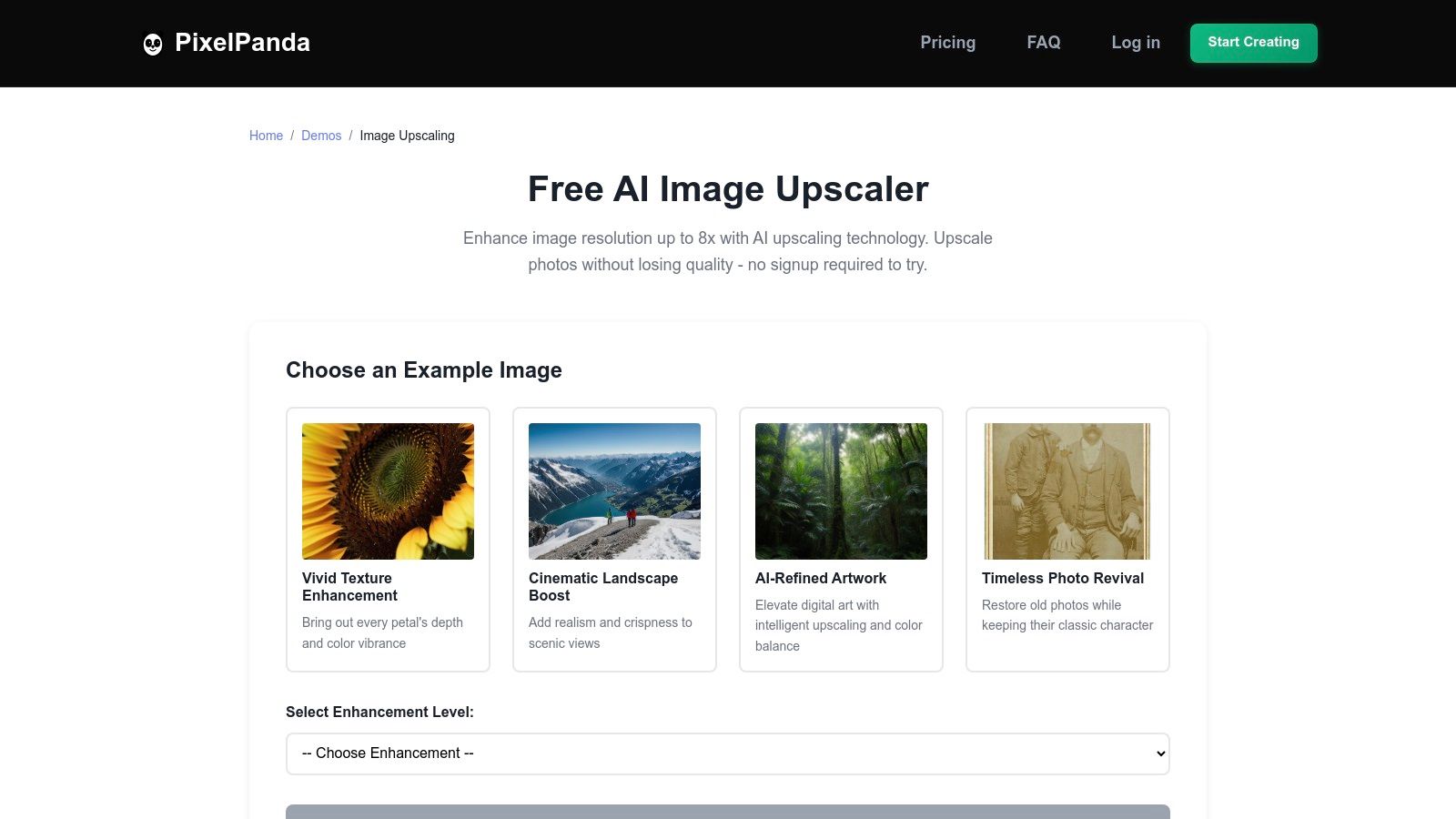
Task: Go to the FAQ section
Action: 1043,42
